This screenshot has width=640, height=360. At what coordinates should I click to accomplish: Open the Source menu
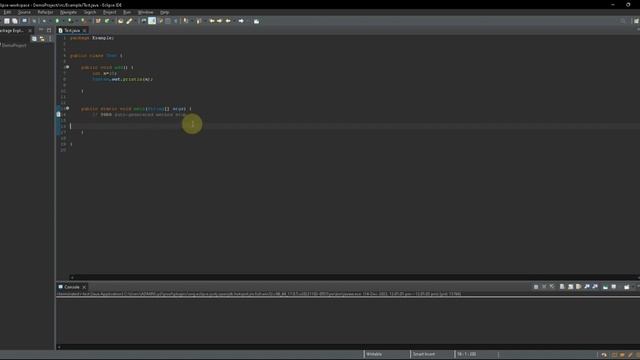pos(24,12)
